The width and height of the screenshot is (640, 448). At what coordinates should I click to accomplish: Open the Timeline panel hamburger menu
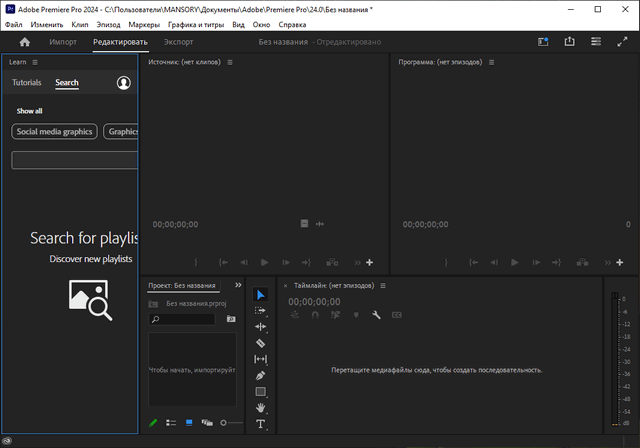click(383, 285)
